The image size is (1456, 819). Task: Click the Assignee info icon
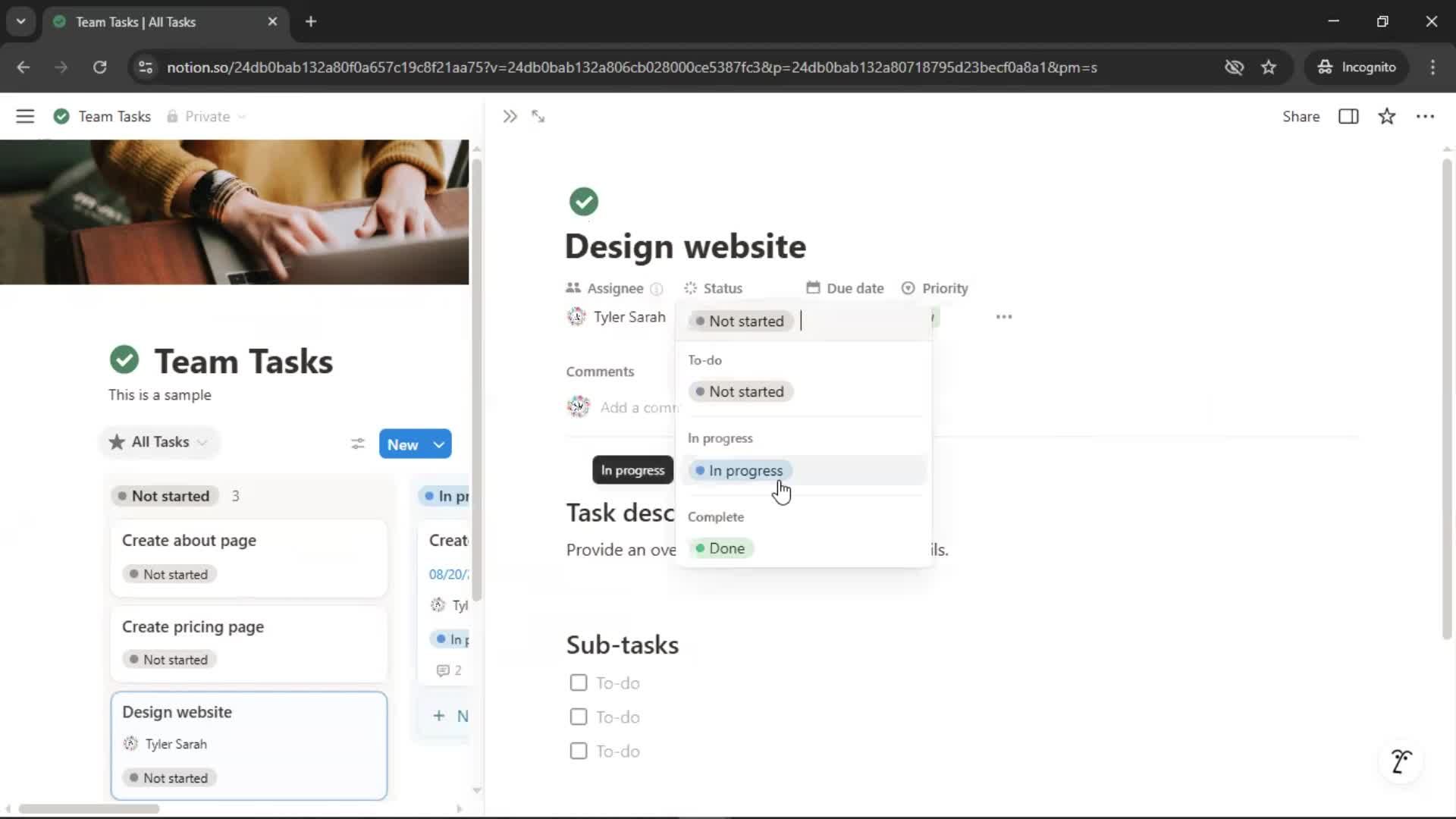point(657,289)
